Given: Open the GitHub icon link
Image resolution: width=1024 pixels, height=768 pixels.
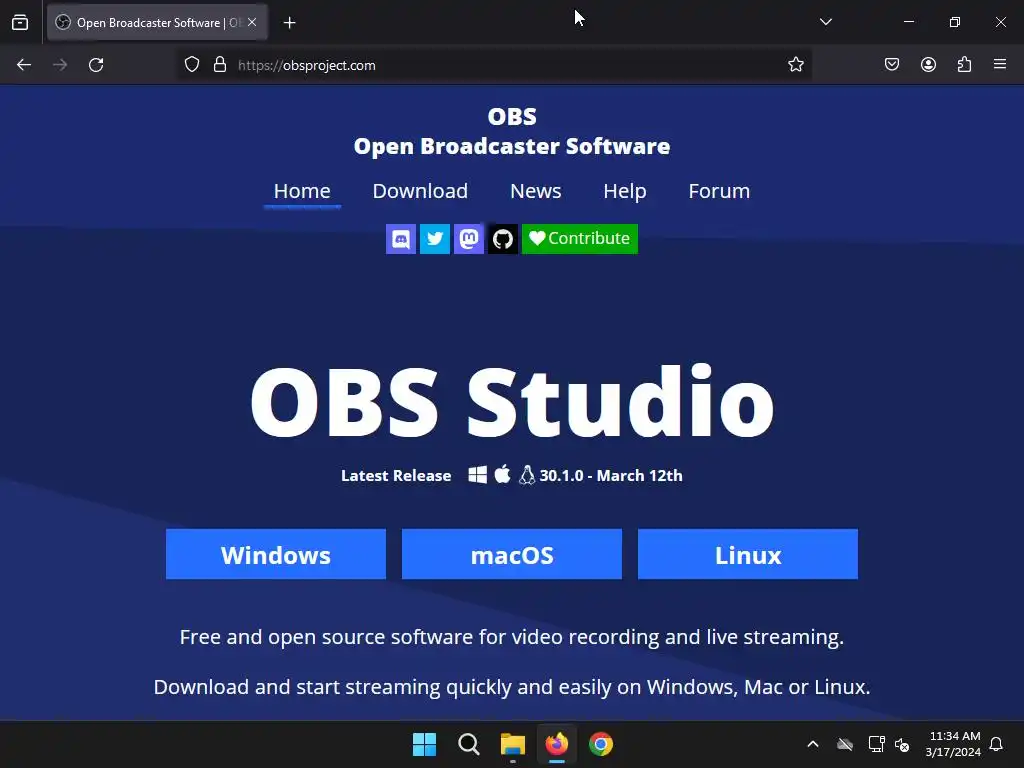Looking at the screenshot, I should tap(502, 239).
